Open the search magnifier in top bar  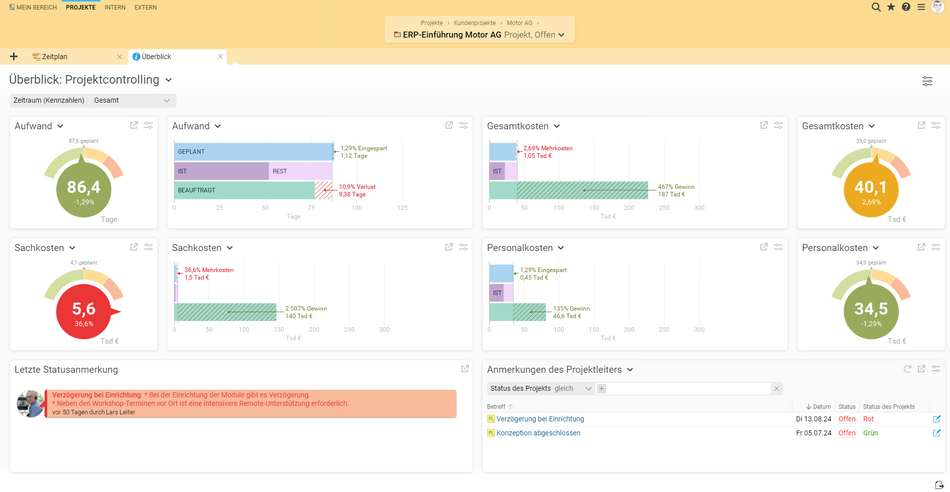(876, 7)
